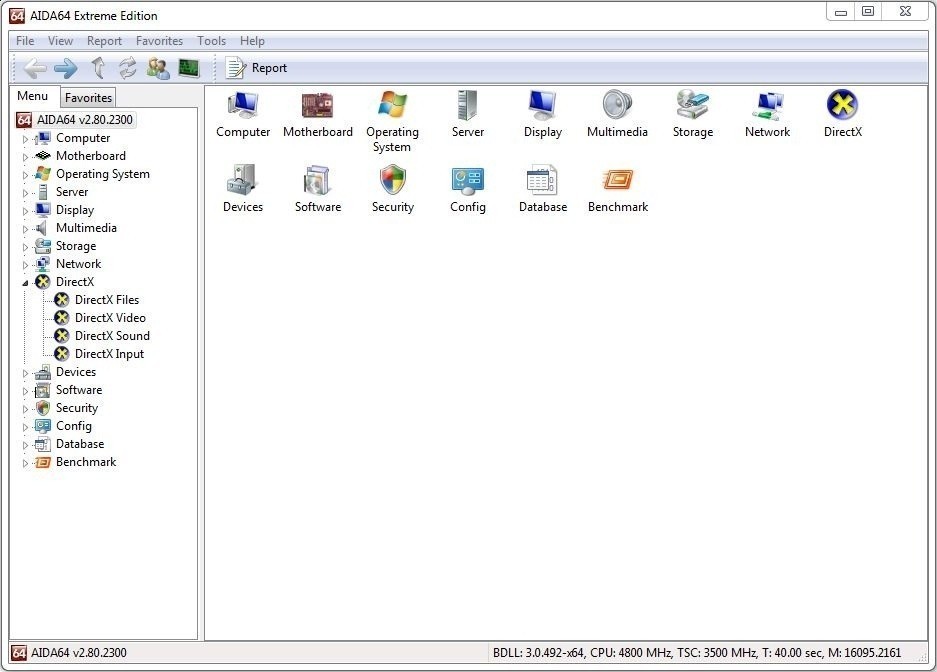Select Config in the tree

point(74,426)
